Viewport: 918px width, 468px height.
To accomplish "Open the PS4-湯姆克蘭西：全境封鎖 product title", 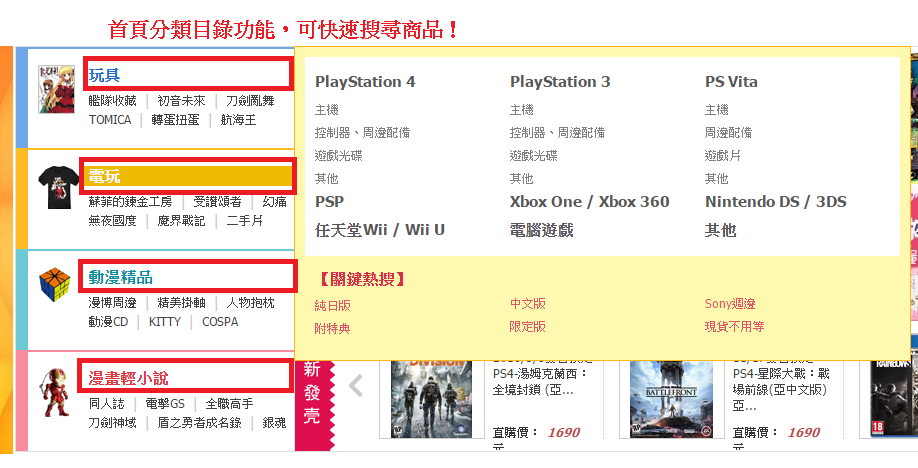I will [540, 381].
